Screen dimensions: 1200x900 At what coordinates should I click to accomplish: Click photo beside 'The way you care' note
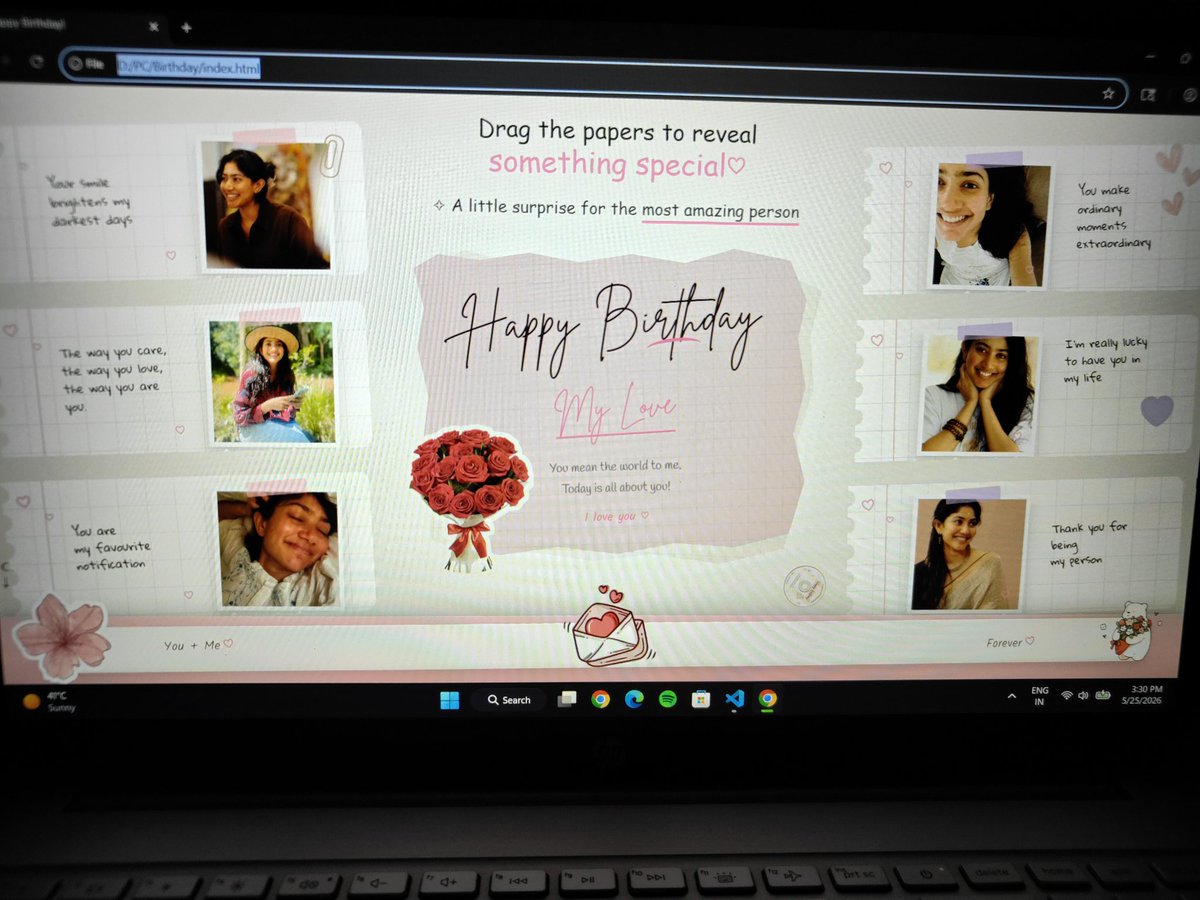click(x=273, y=382)
